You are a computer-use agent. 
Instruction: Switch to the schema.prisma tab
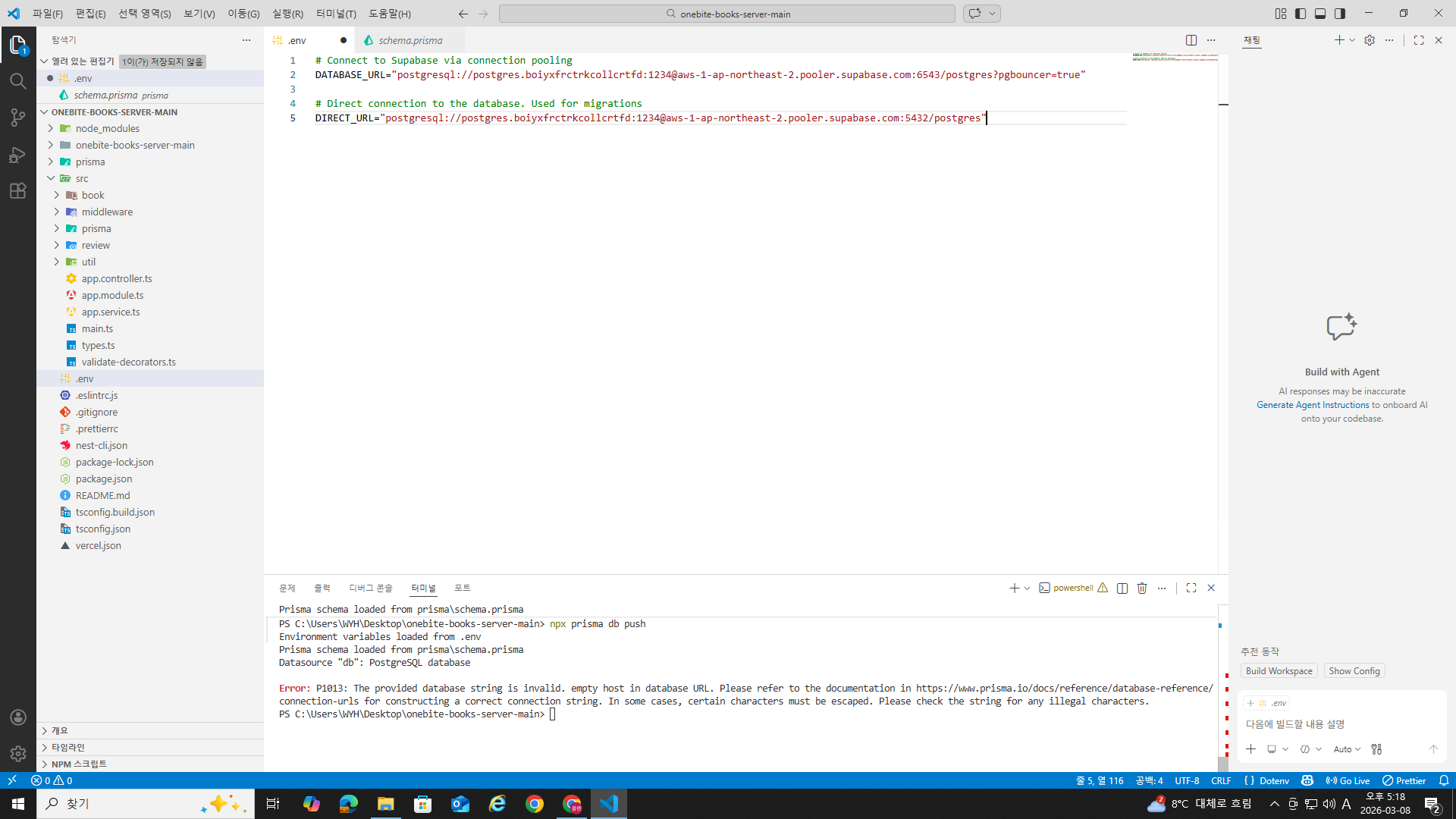(410, 40)
